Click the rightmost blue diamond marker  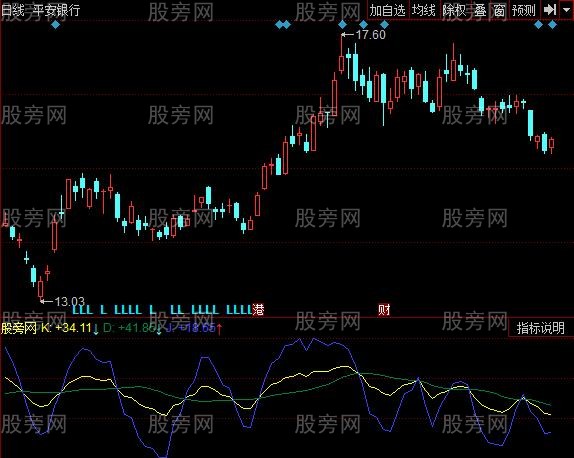point(552,25)
